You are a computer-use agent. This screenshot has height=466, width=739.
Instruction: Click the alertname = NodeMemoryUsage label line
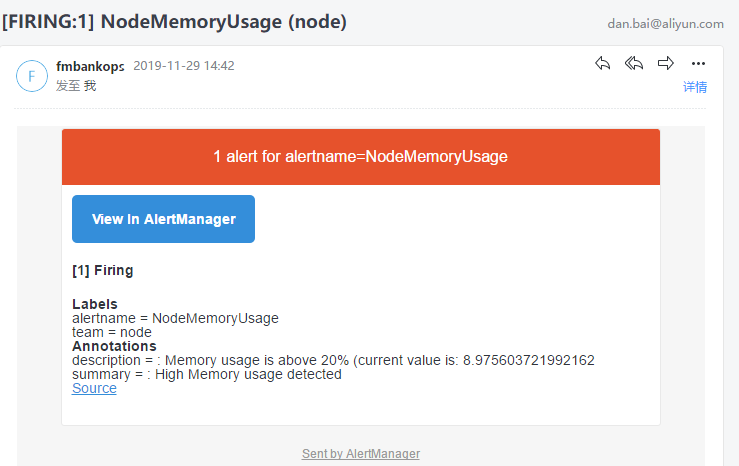(x=175, y=319)
